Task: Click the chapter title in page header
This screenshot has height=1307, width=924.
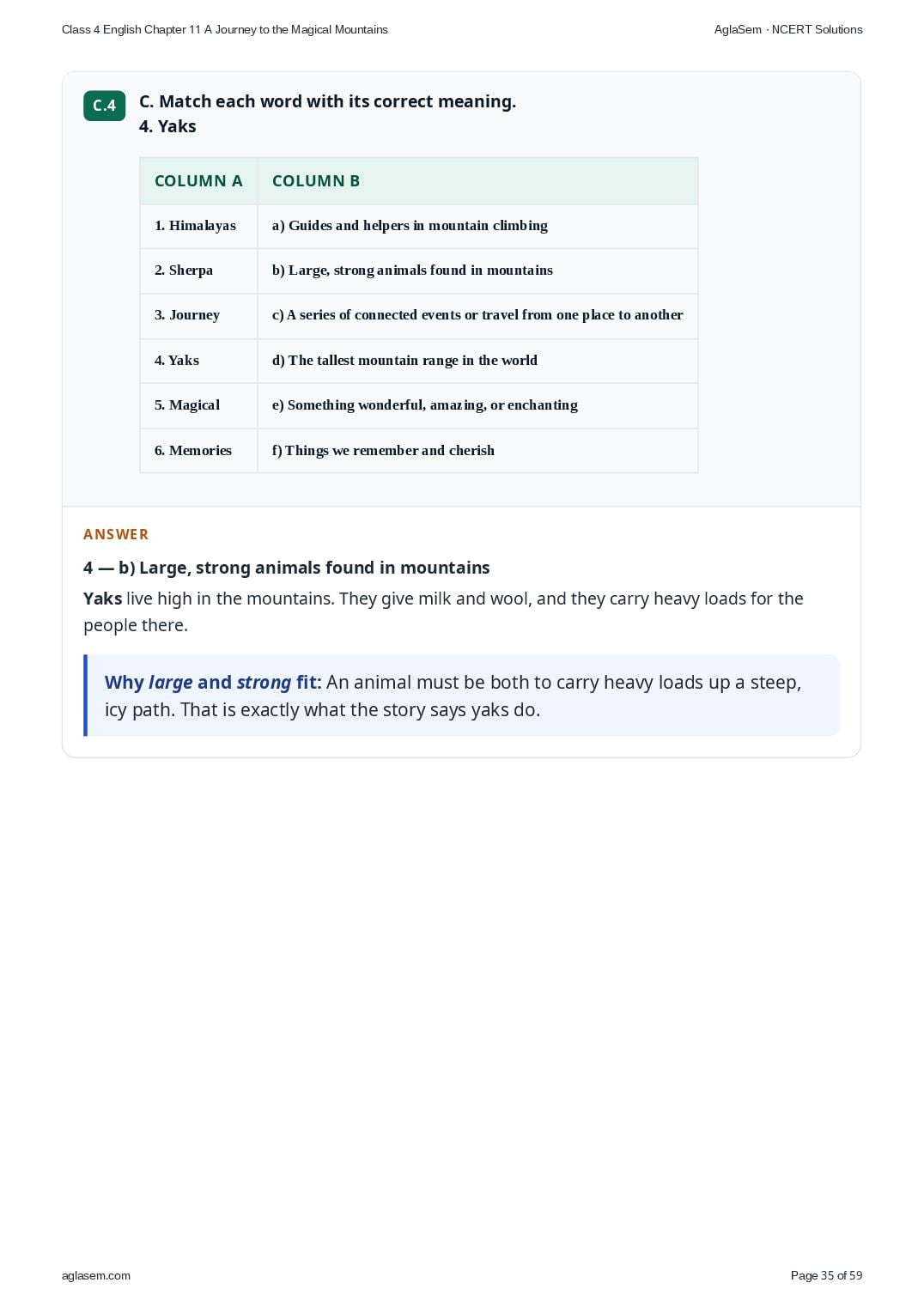Action: pyautogui.click(x=225, y=29)
